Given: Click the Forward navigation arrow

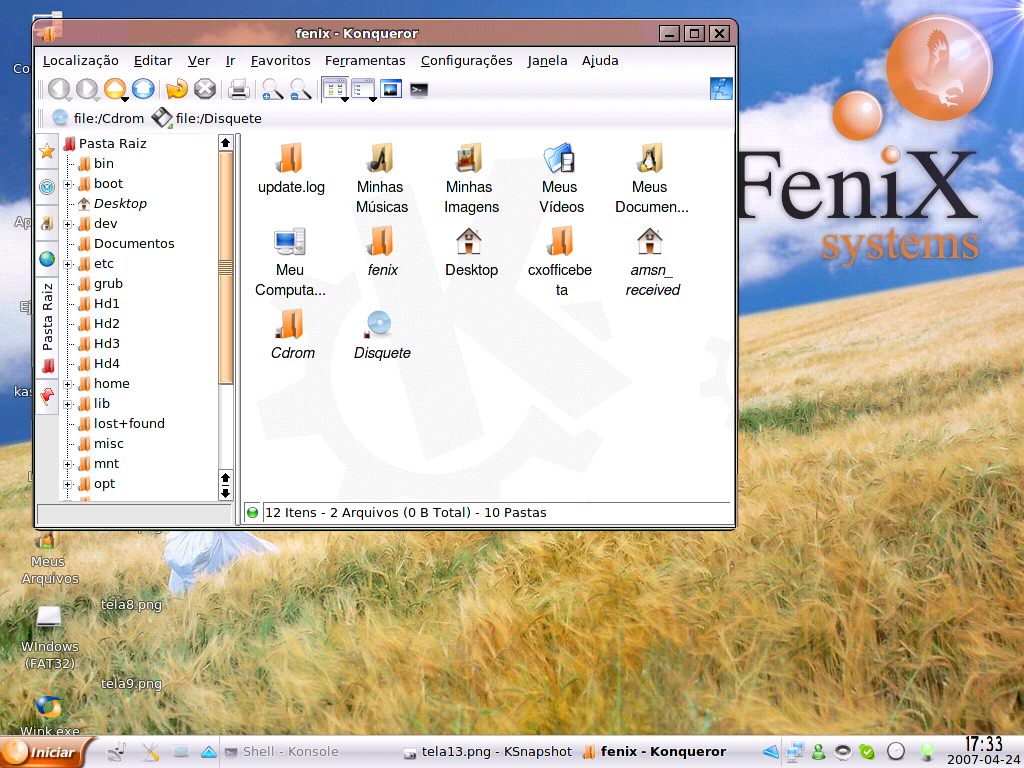Looking at the screenshot, I should tap(87, 89).
